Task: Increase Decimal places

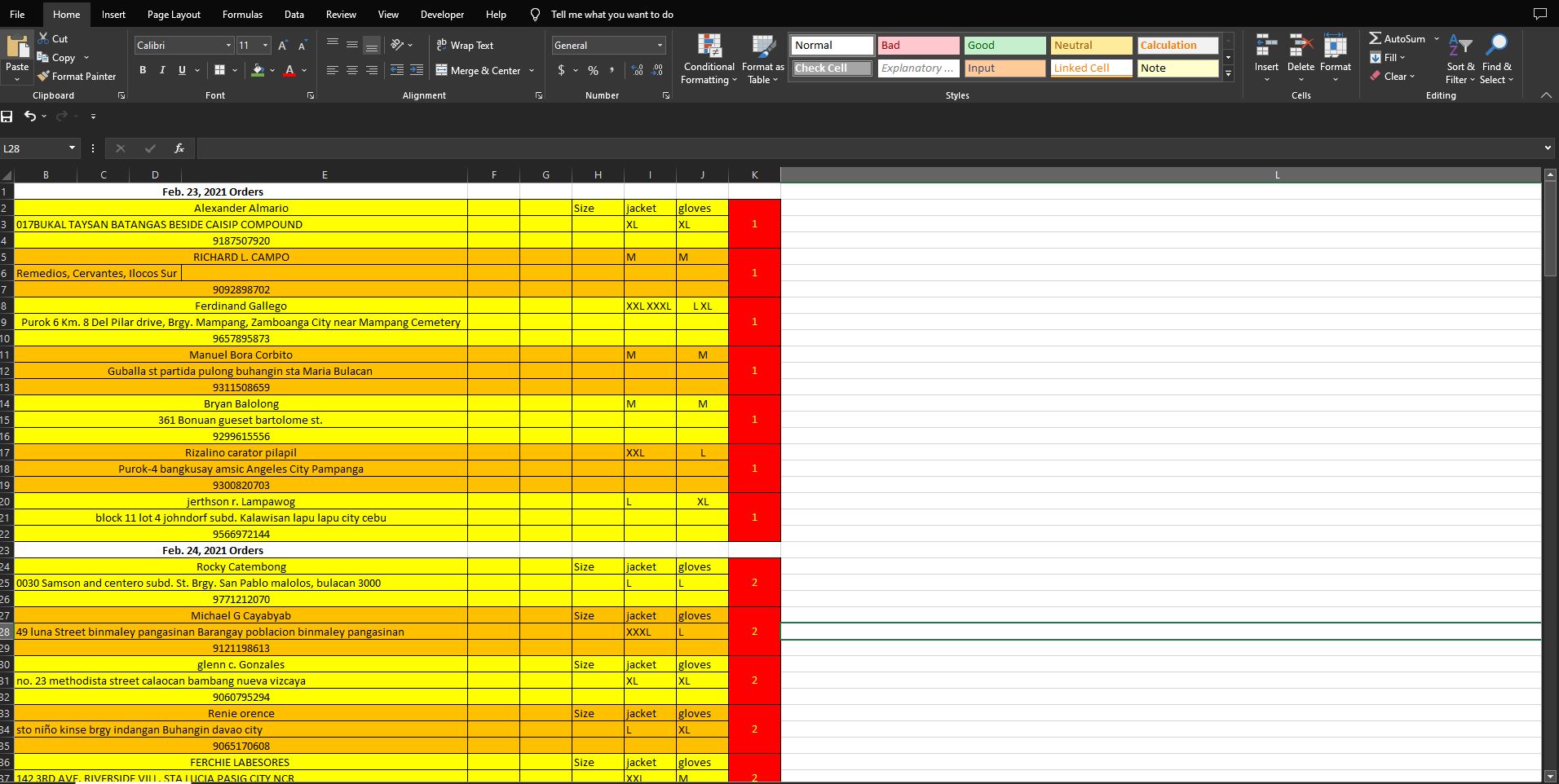Action: point(637,70)
